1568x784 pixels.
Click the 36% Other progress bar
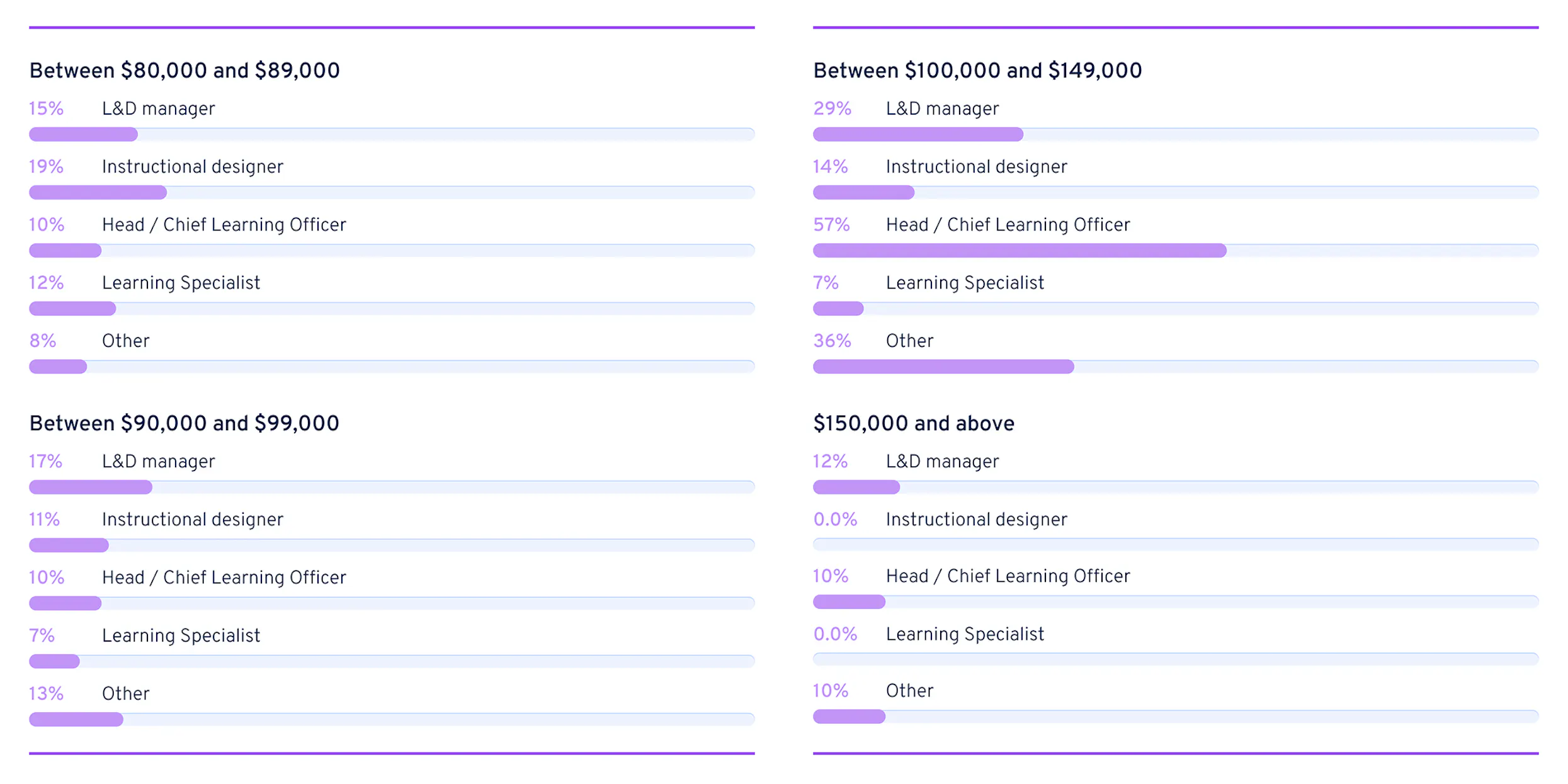coord(1176,366)
